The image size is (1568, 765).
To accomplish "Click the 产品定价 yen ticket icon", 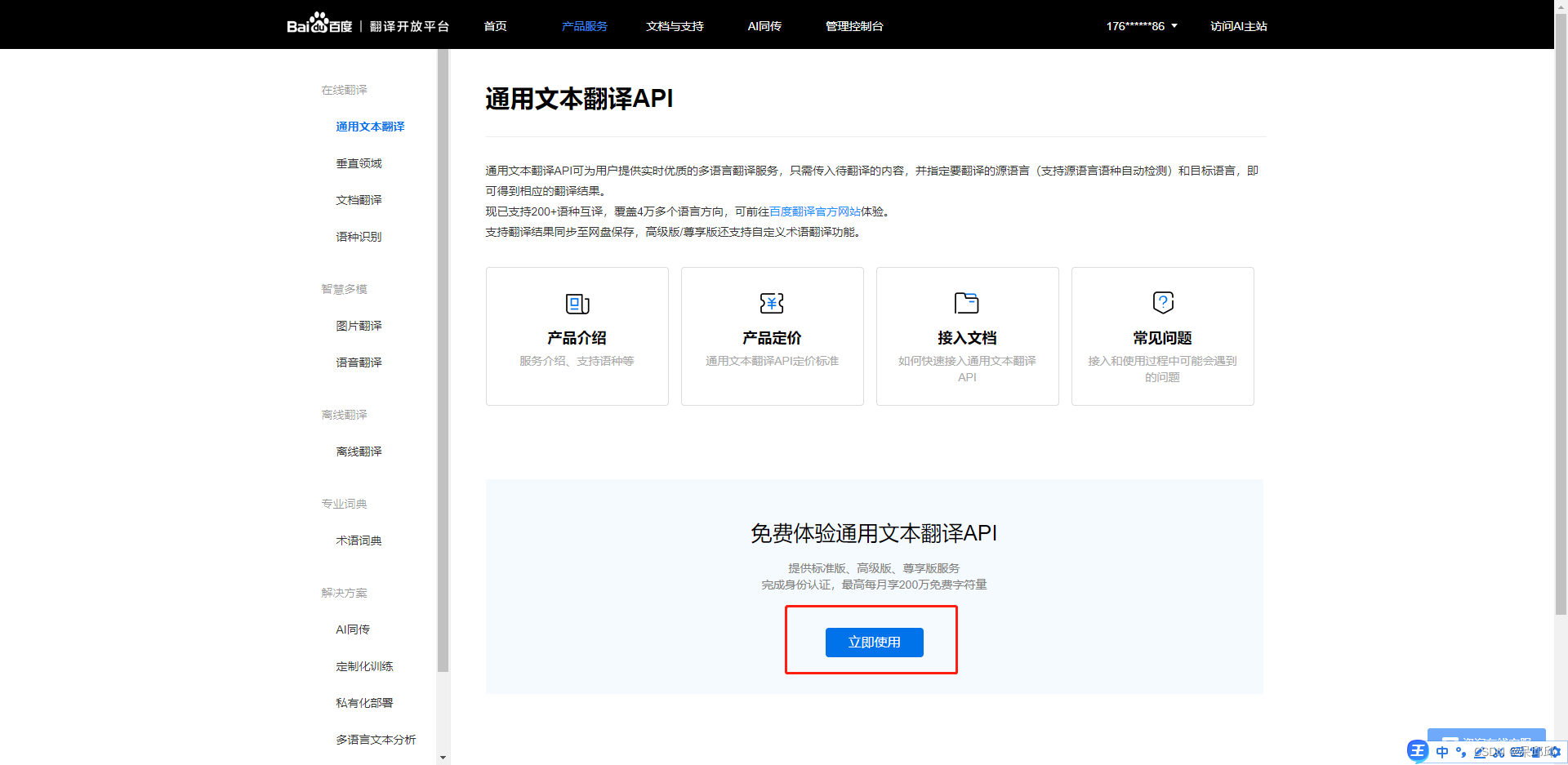I will [772, 303].
